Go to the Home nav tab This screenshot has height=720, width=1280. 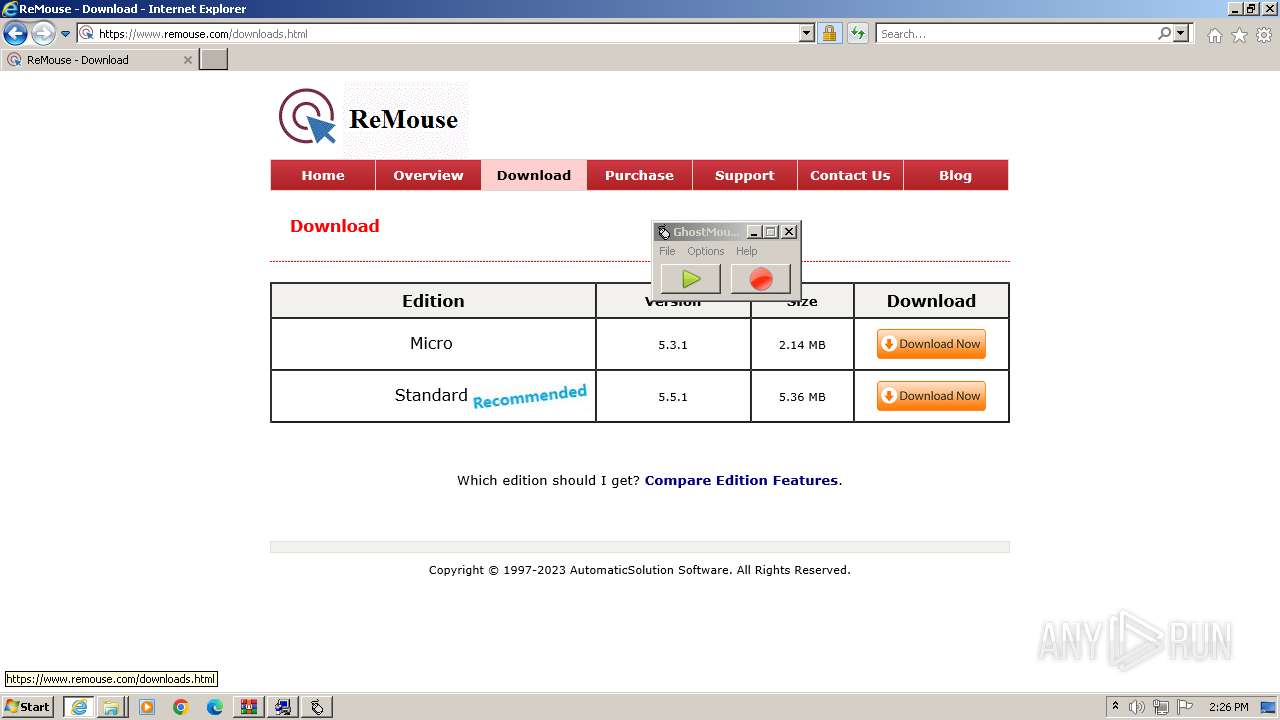point(323,175)
